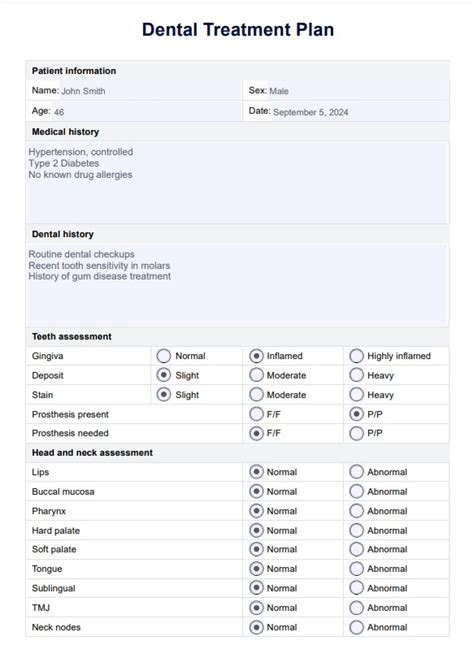The width and height of the screenshot is (474, 671).
Task: Click the Date field September 5, 2024
Action: 359,112
